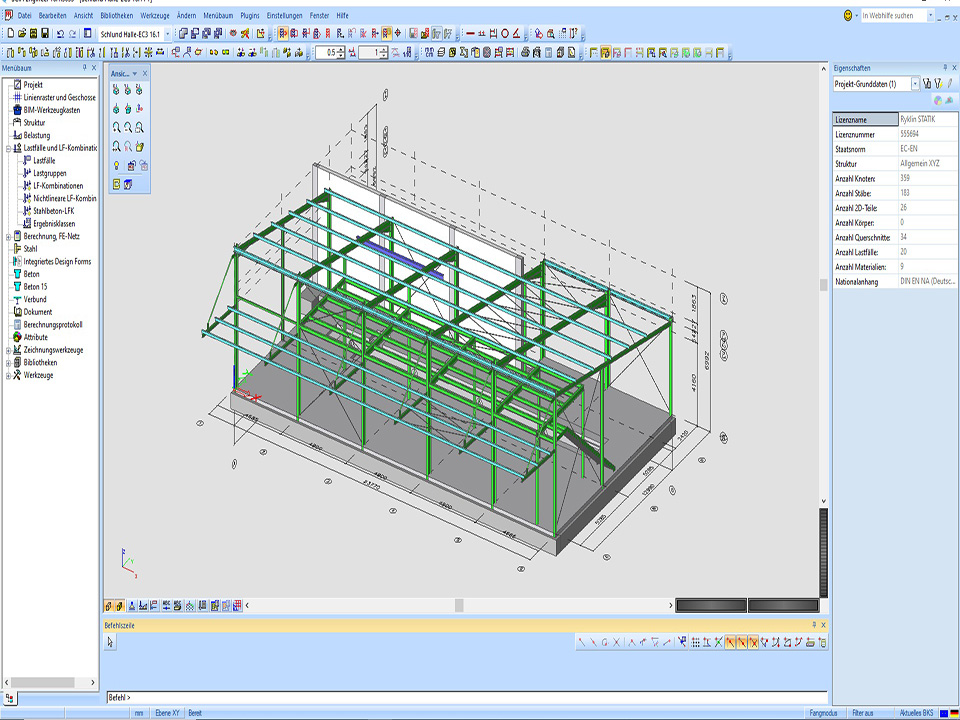Click the Save icon in the toolbar
Image resolution: width=960 pixels, height=720 pixels.
tap(45, 33)
